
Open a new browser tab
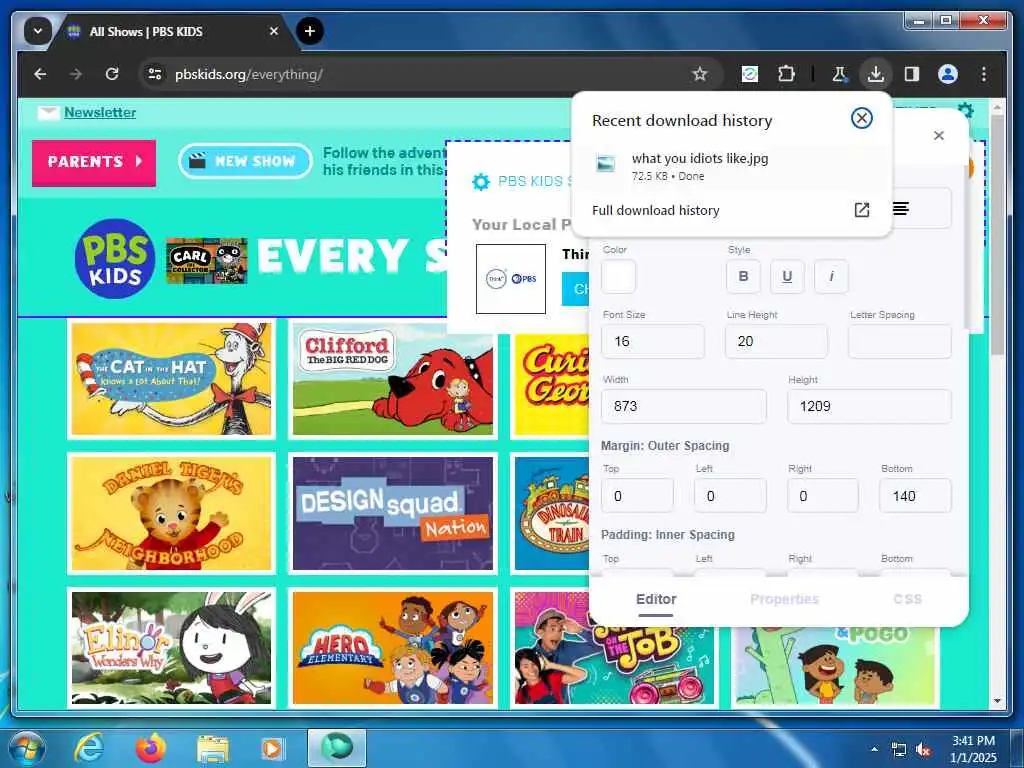[x=310, y=31]
